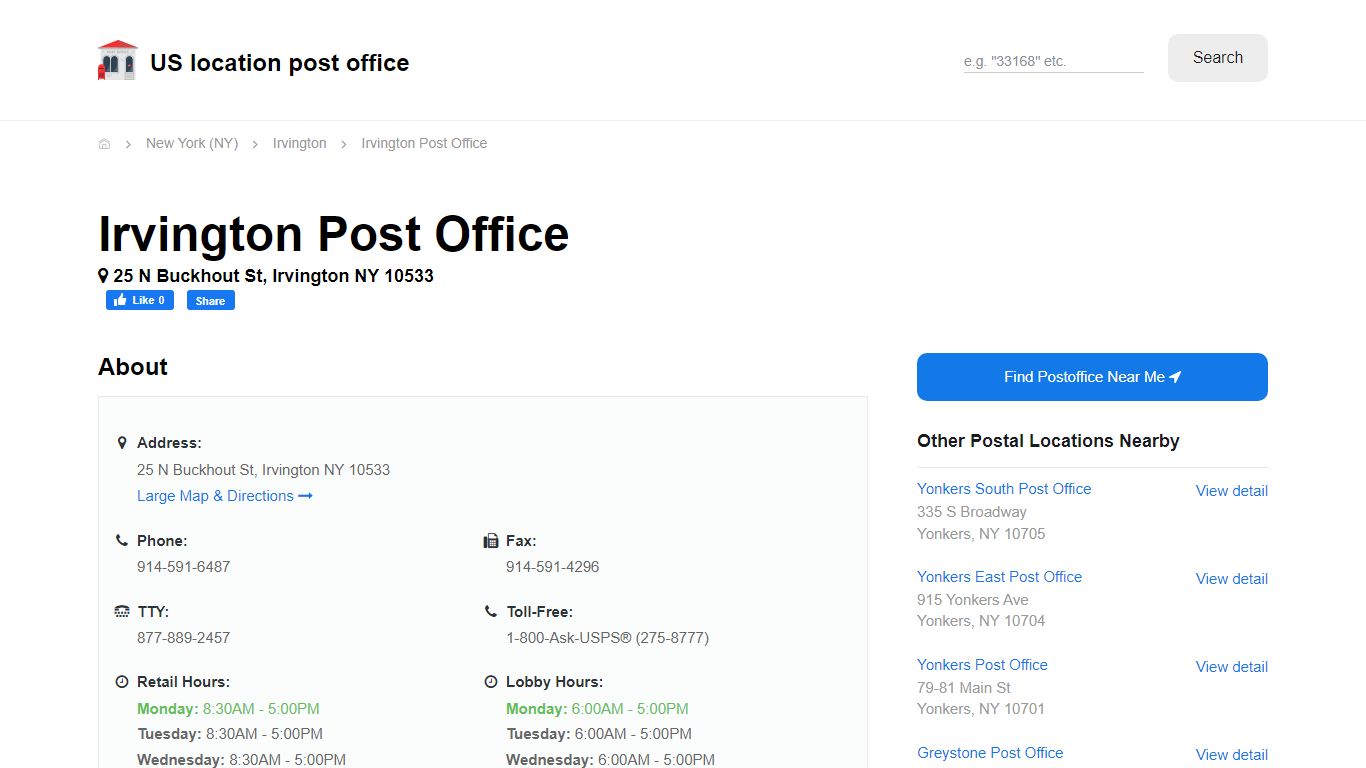Open Yonkers East Post Office link
The width and height of the screenshot is (1366, 768).
[999, 577]
